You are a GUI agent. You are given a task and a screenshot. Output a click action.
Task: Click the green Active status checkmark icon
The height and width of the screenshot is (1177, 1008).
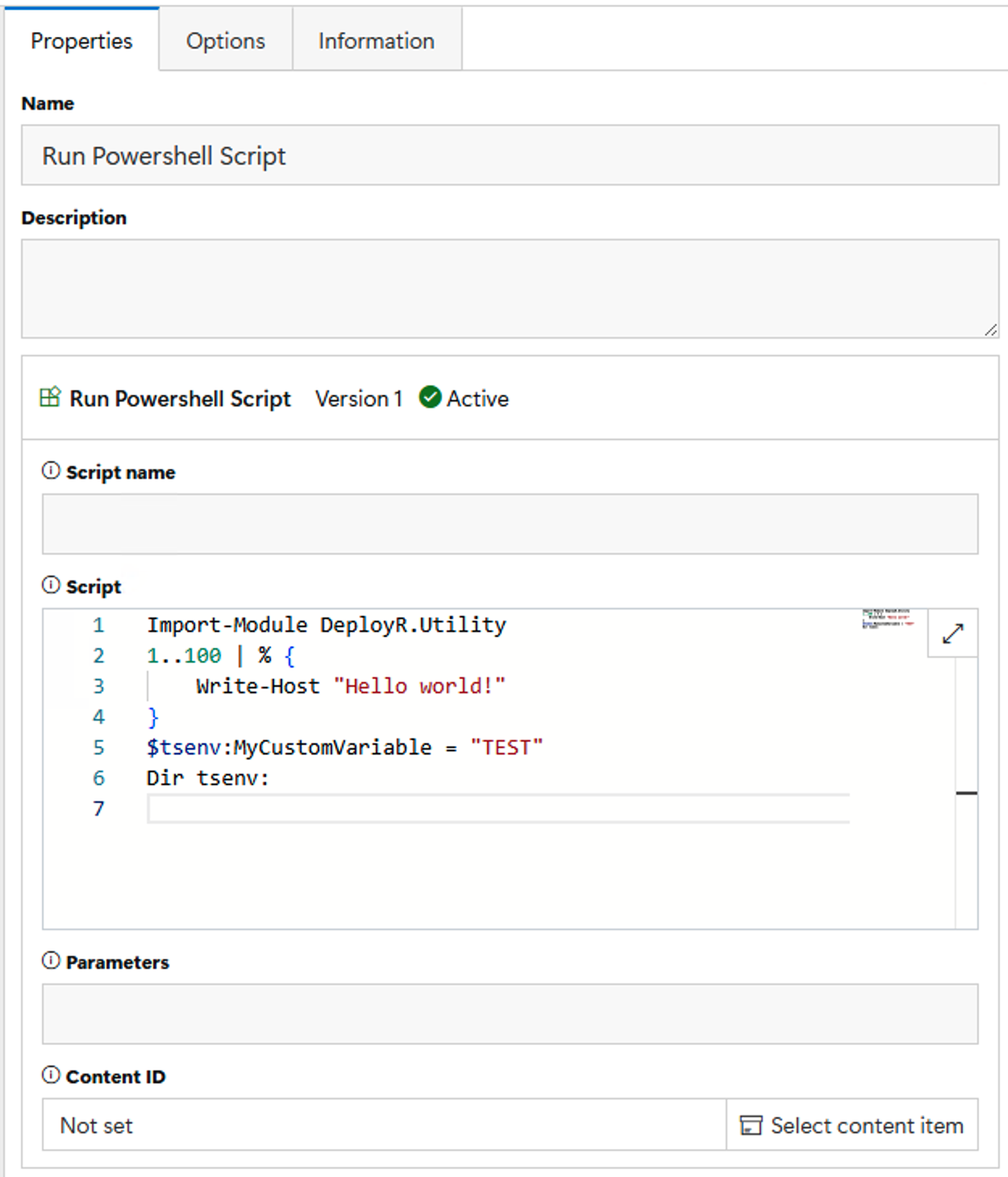[x=431, y=397]
